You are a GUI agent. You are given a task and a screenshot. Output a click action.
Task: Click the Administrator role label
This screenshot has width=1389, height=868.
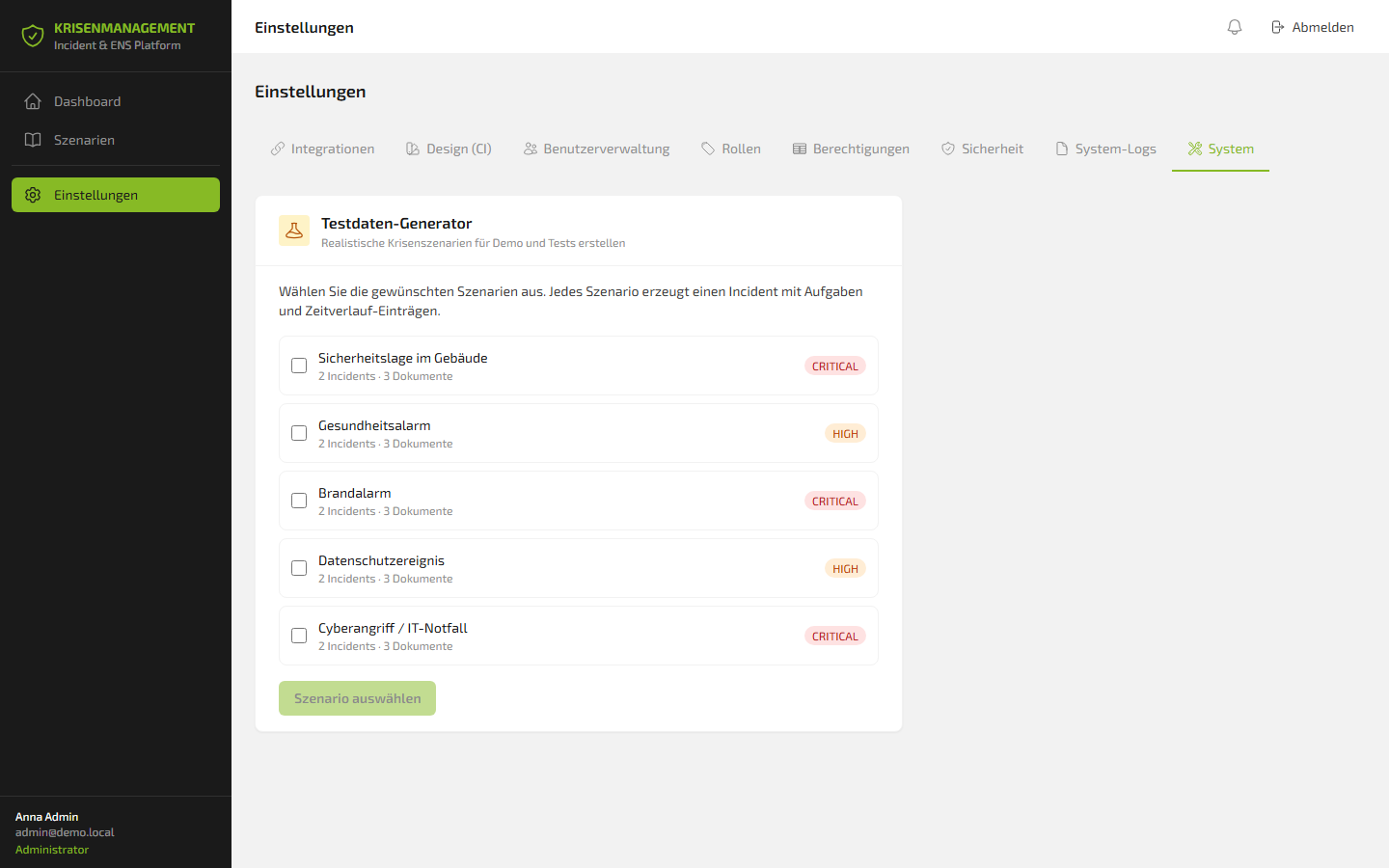tap(52, 850)
